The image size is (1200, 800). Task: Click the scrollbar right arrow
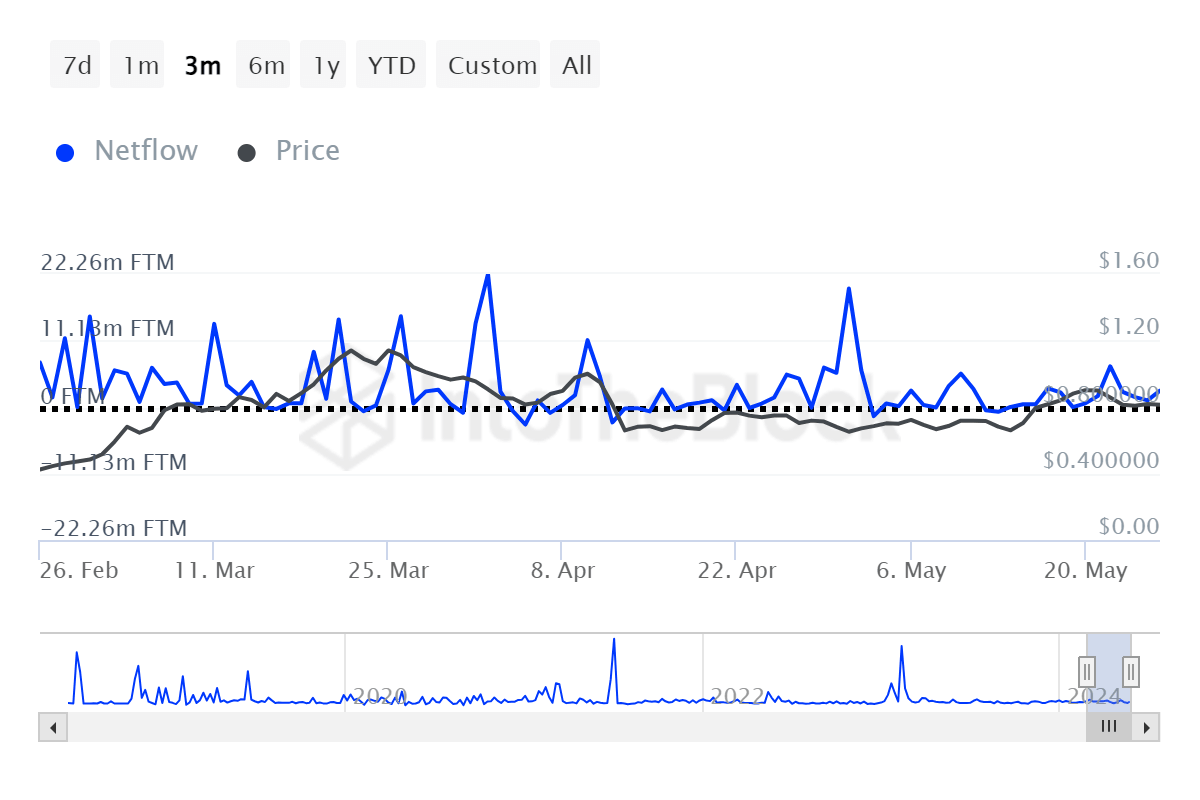click(x=1147, y=727)
